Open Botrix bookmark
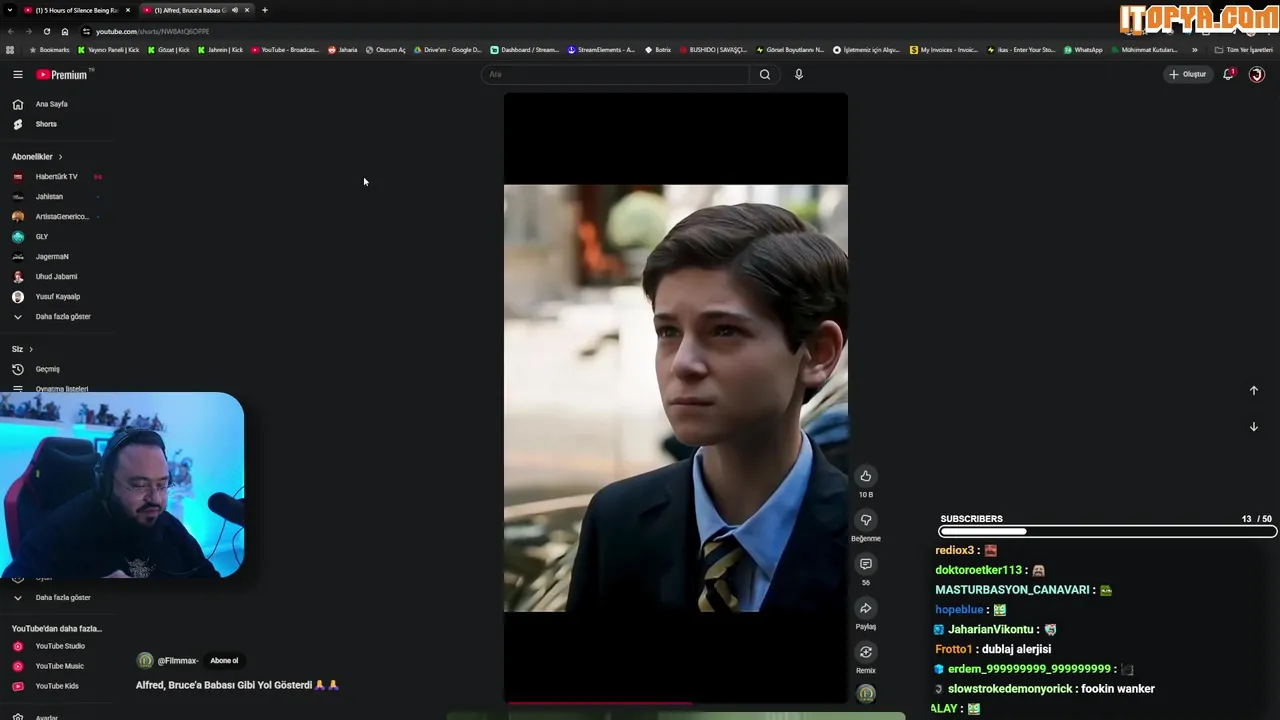The height and width of the screenshot is (720, 1280). click(x=658, y=50)
